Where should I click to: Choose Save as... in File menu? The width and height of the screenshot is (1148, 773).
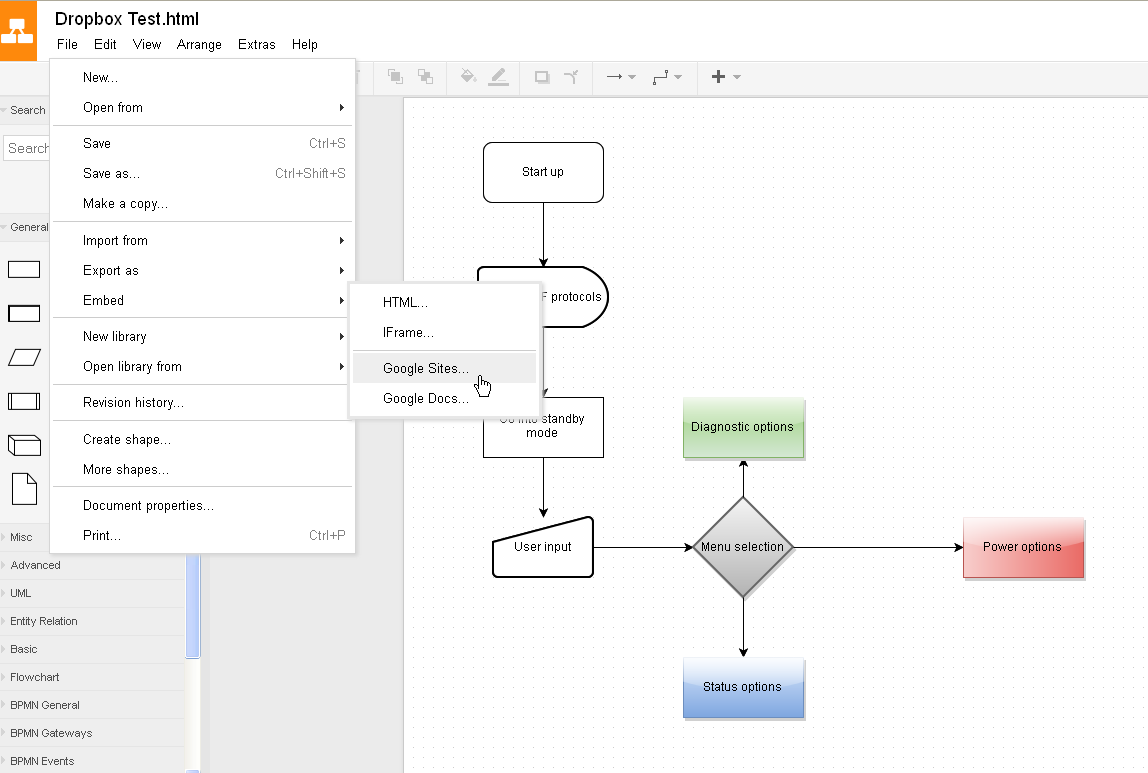203,173
